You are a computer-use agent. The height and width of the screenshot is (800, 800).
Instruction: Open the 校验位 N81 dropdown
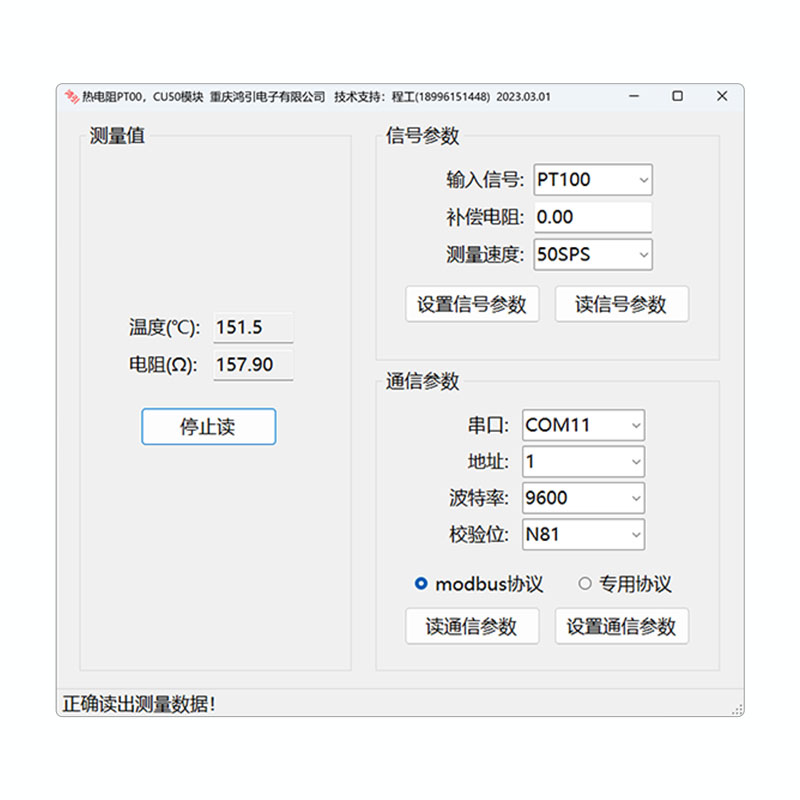pyautogui.click(x=583, y=535)
